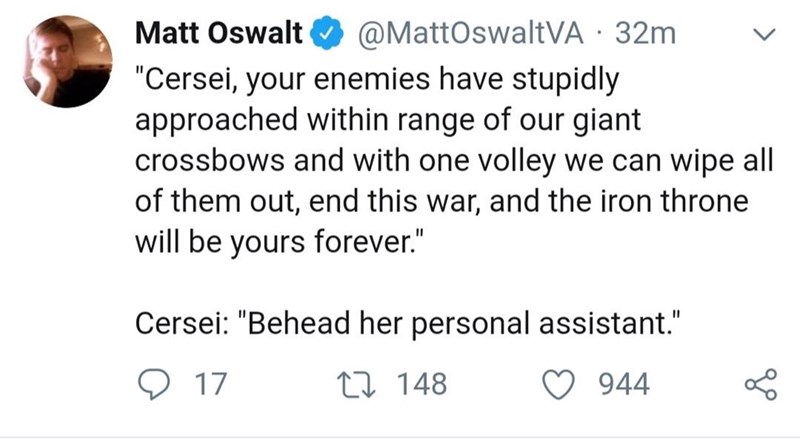Like the tweet with the heart icon
This screenshot has width=800, height=442.
[558, 385]
